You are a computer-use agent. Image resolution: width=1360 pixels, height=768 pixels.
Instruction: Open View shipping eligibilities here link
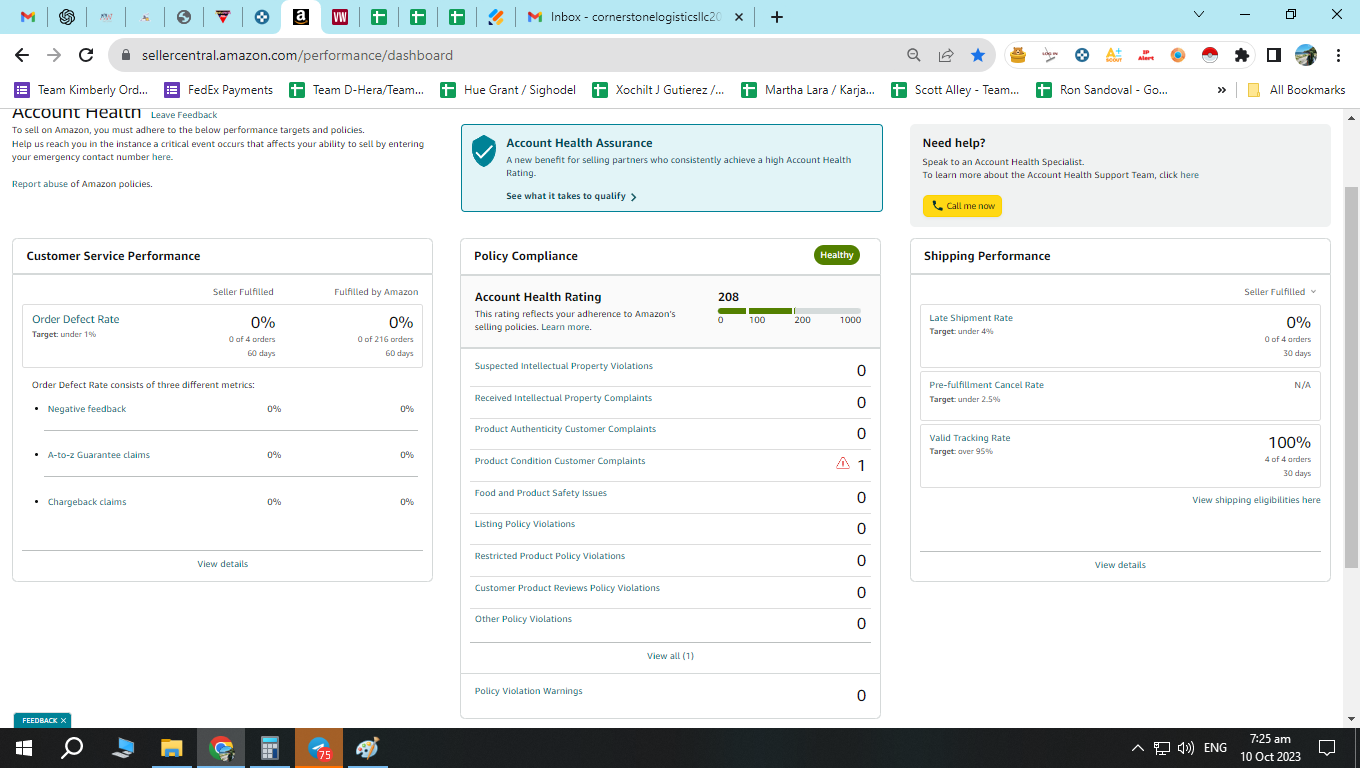[x=1256, y=500]
